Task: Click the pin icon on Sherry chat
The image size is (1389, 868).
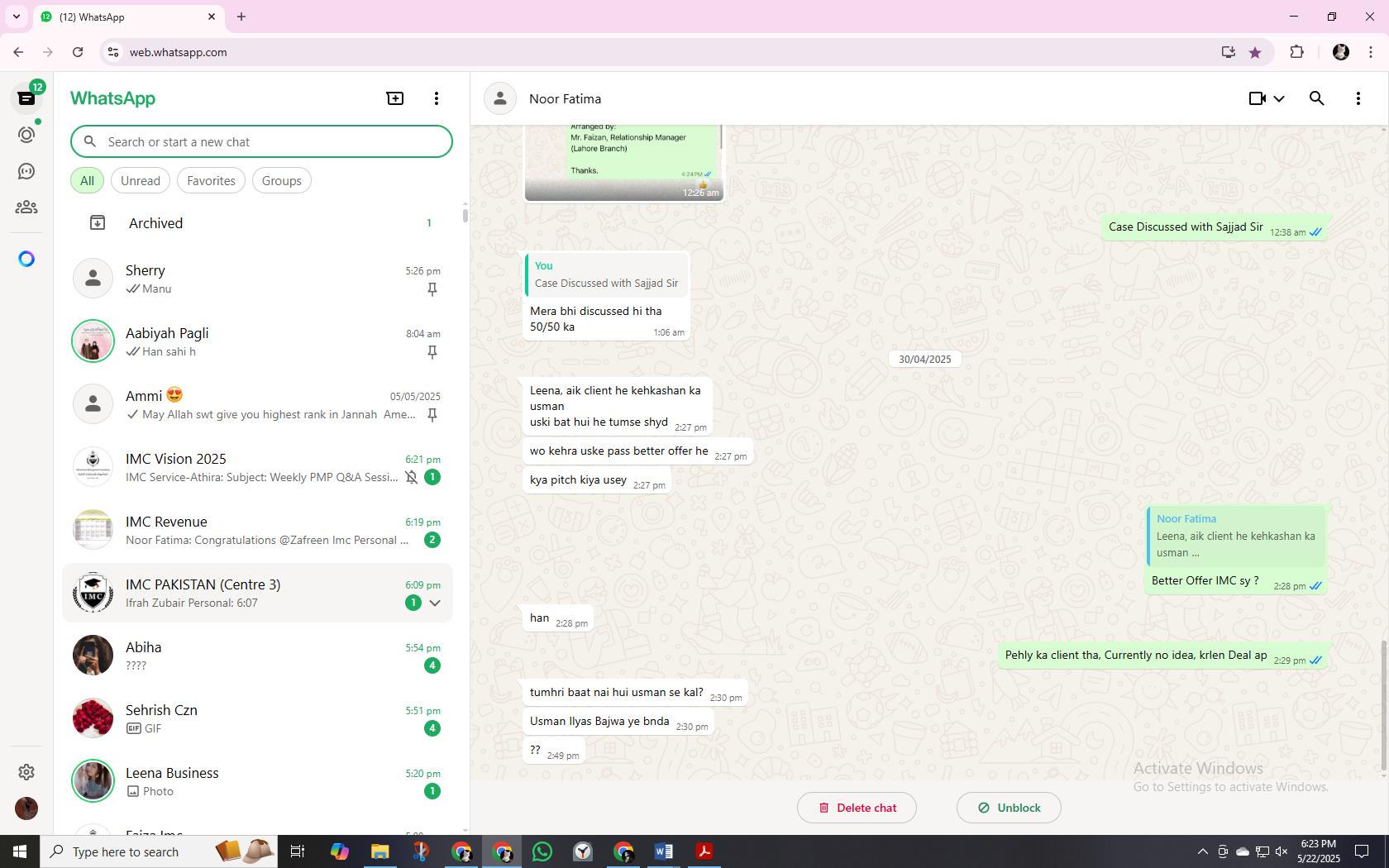Action: click(x=432, y=289)
